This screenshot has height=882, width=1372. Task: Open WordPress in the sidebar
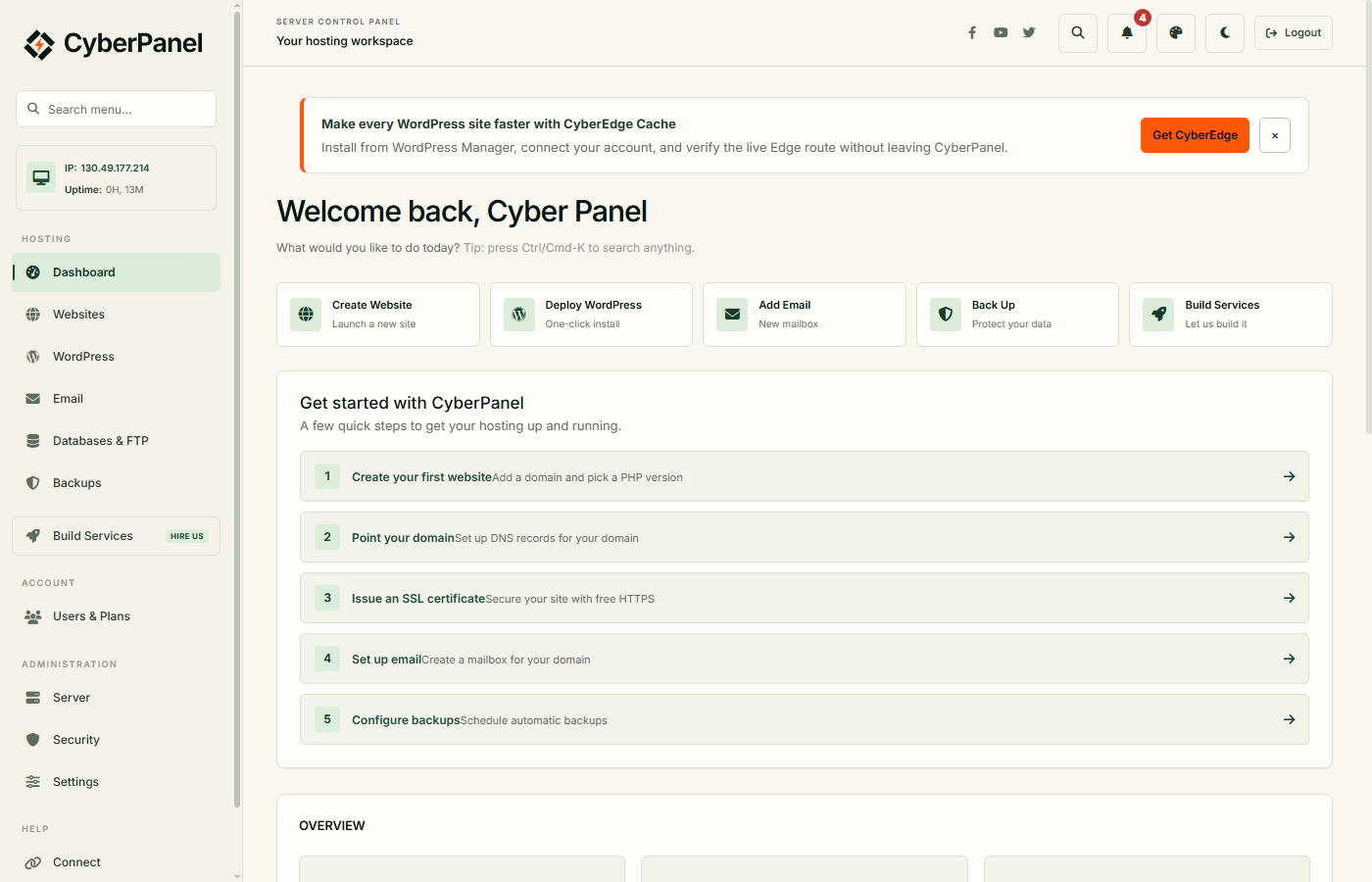point(116,357)
